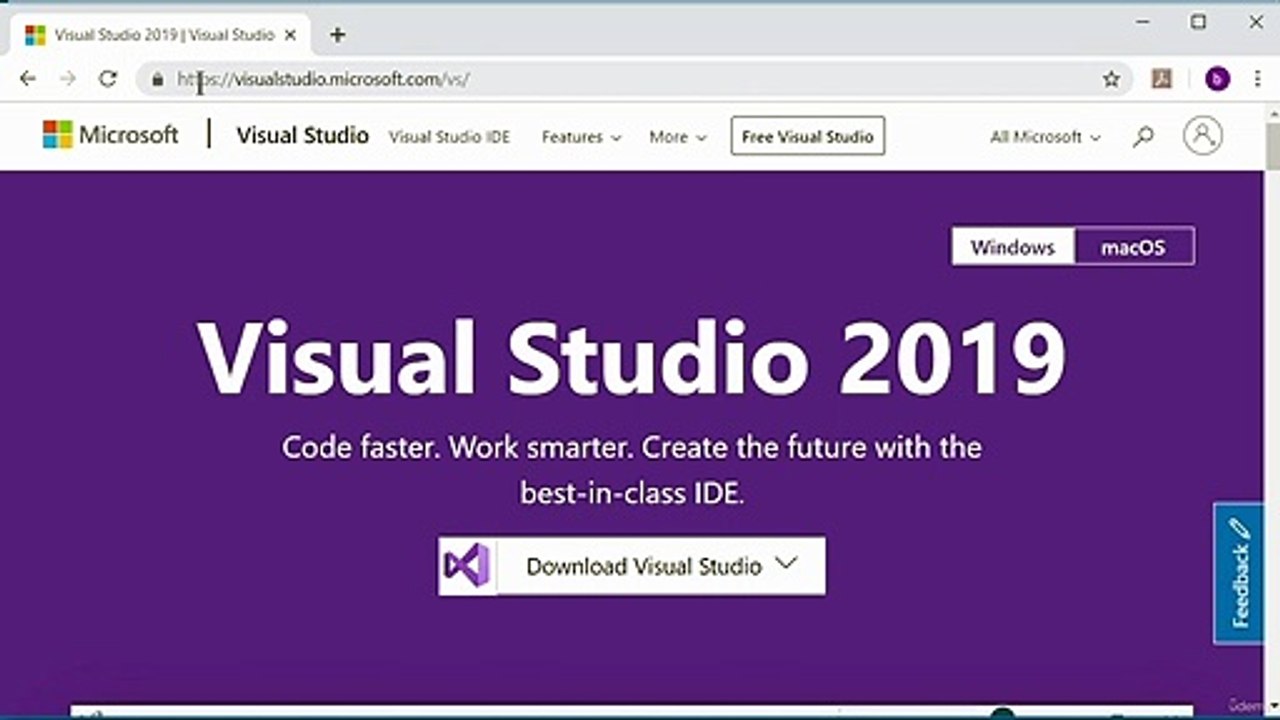Open the Feedback side tab

tap(1238, 573)
